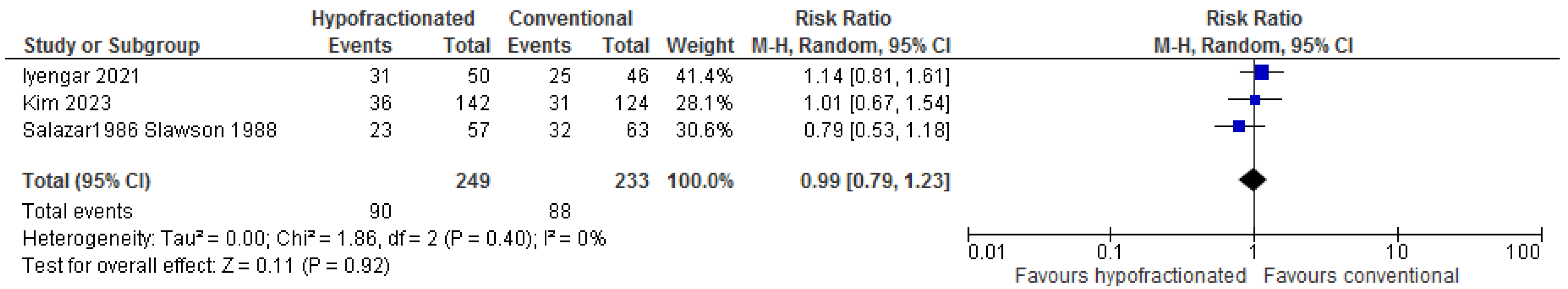Click the Salazar 1986 blue square marker
Viewport: 1568px width, 289px height.
pos(1239,126)
